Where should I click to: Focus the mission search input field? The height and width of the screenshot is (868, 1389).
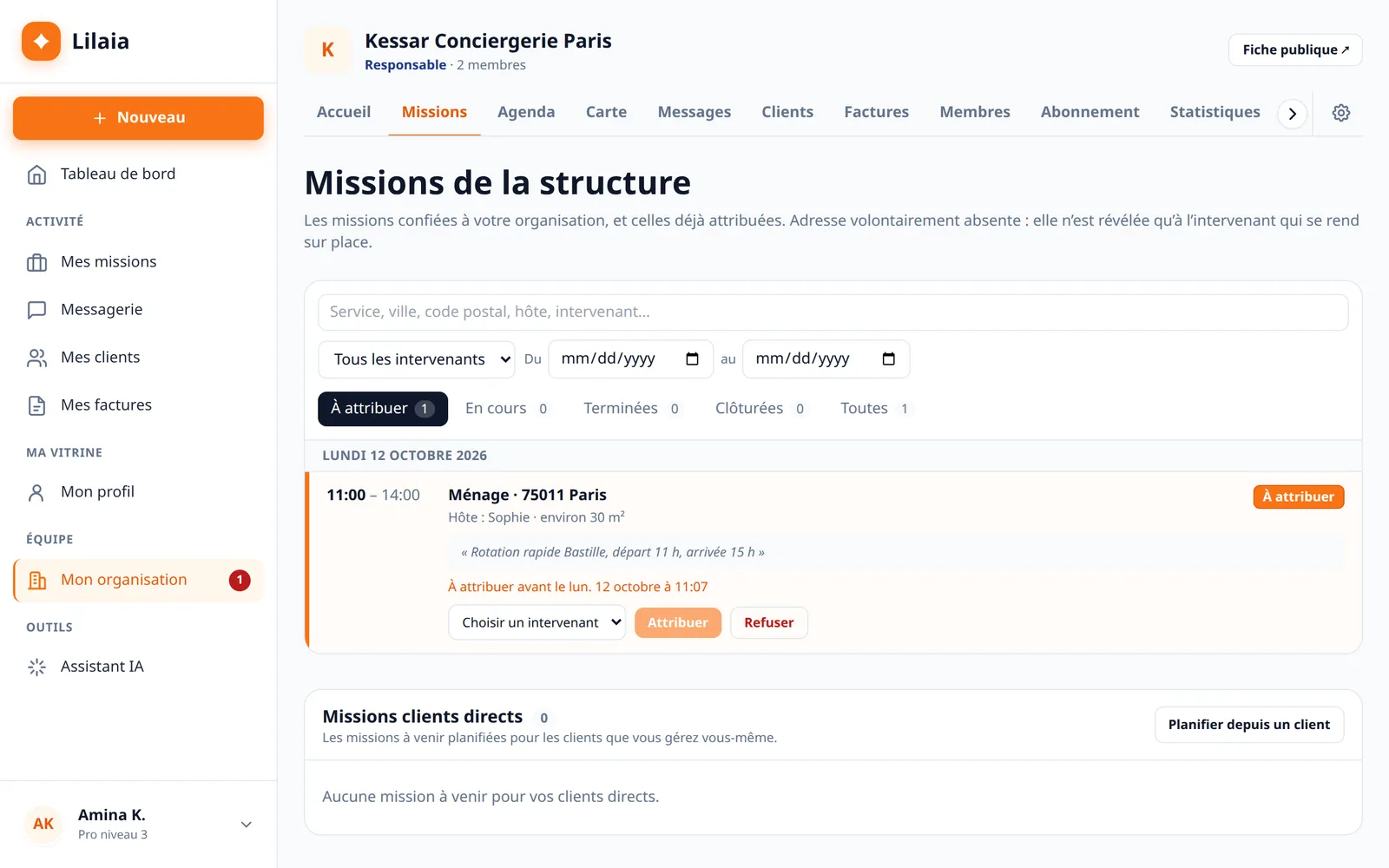click(x=833, y=312)
